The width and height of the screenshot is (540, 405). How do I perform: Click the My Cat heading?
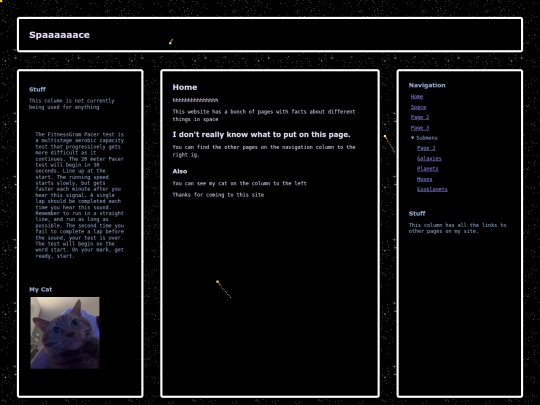(41, 289)
